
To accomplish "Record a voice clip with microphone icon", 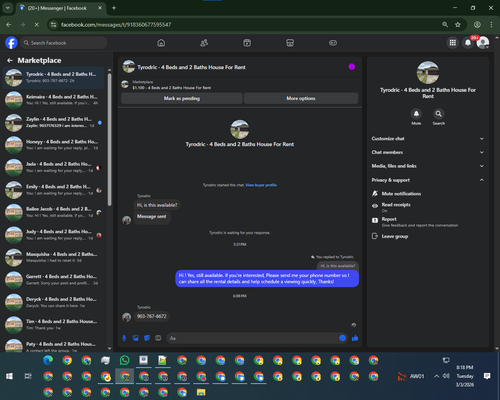I will click(x=124, y=338).
